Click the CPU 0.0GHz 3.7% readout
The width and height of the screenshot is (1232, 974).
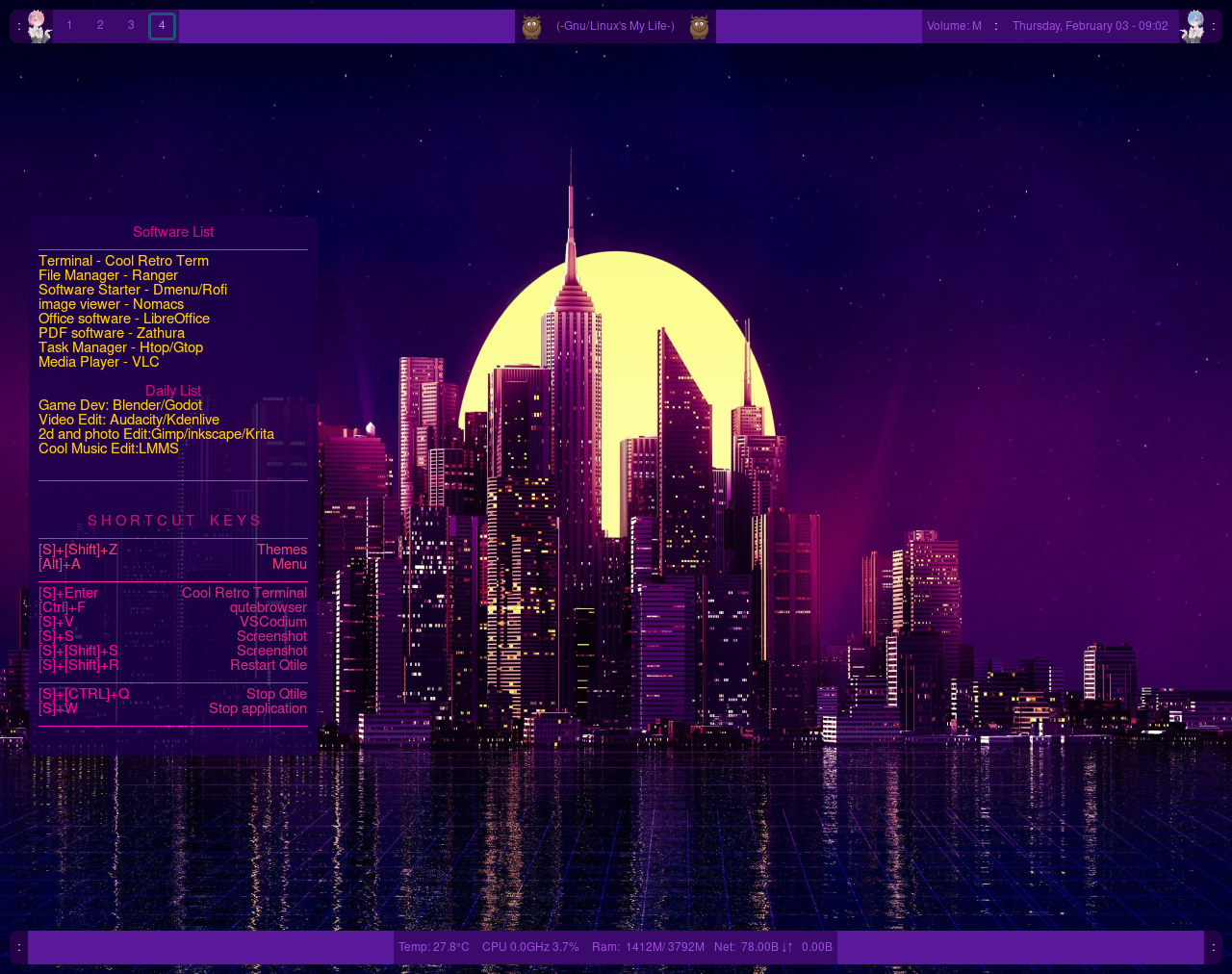530,947
